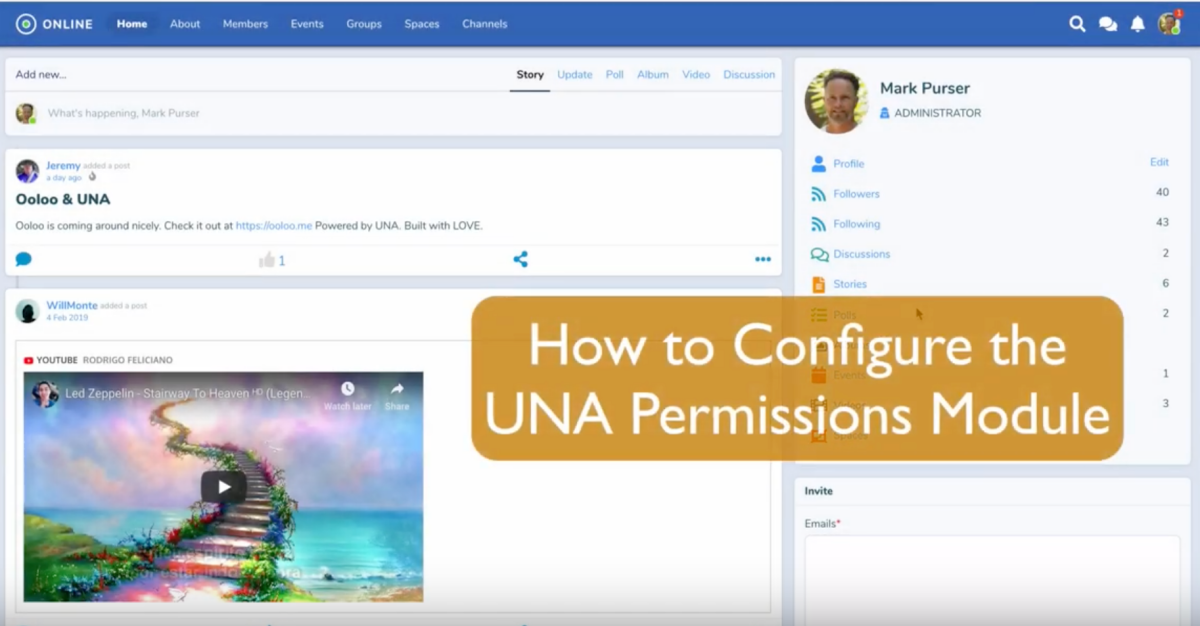1200x626 pixels.
Task: Open the share icon on Jeremy's post
Action: point(519,259)
